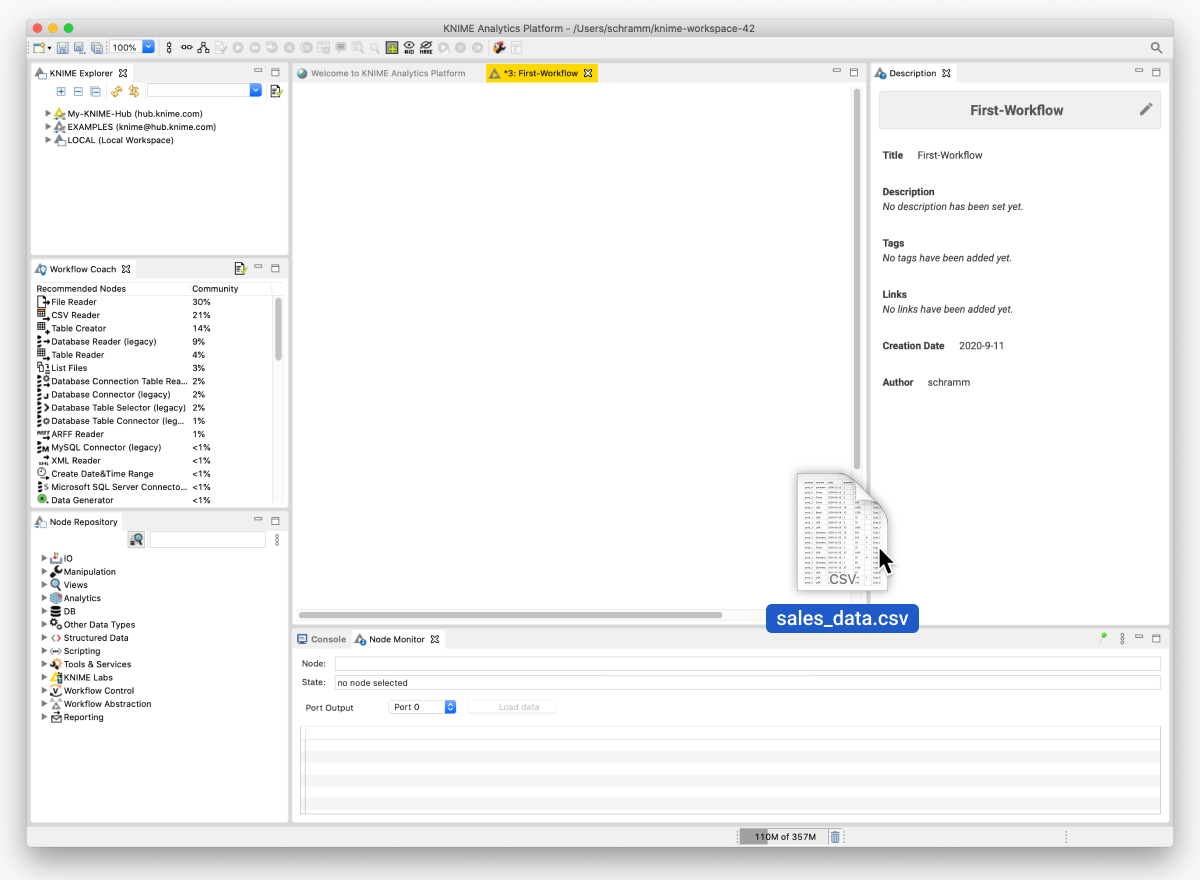Expand the Views category
The height and width of the screenshot is (880, 1200).
(44, 584)
